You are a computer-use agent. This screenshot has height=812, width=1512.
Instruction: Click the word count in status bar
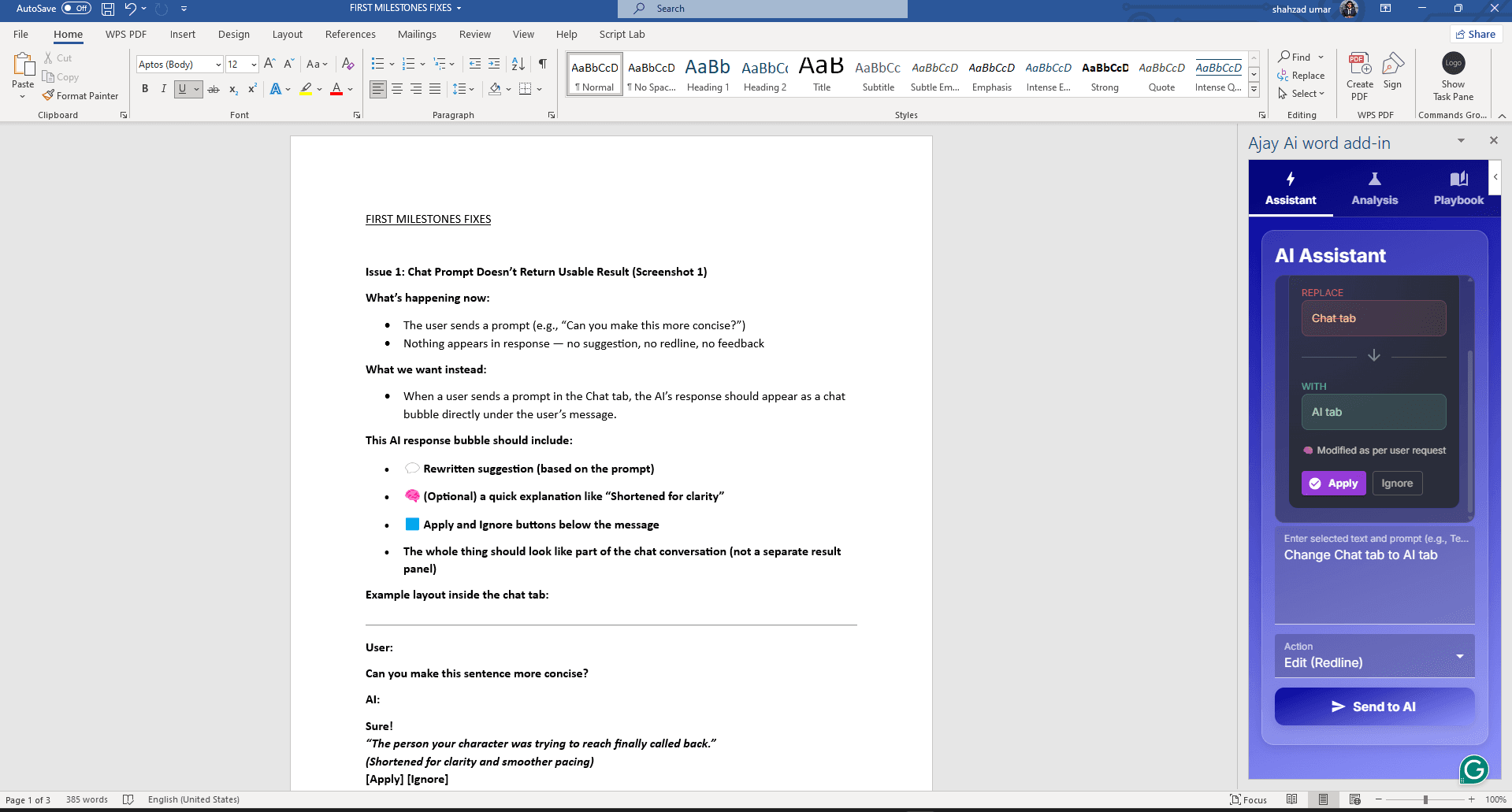(x=87, y=799)
